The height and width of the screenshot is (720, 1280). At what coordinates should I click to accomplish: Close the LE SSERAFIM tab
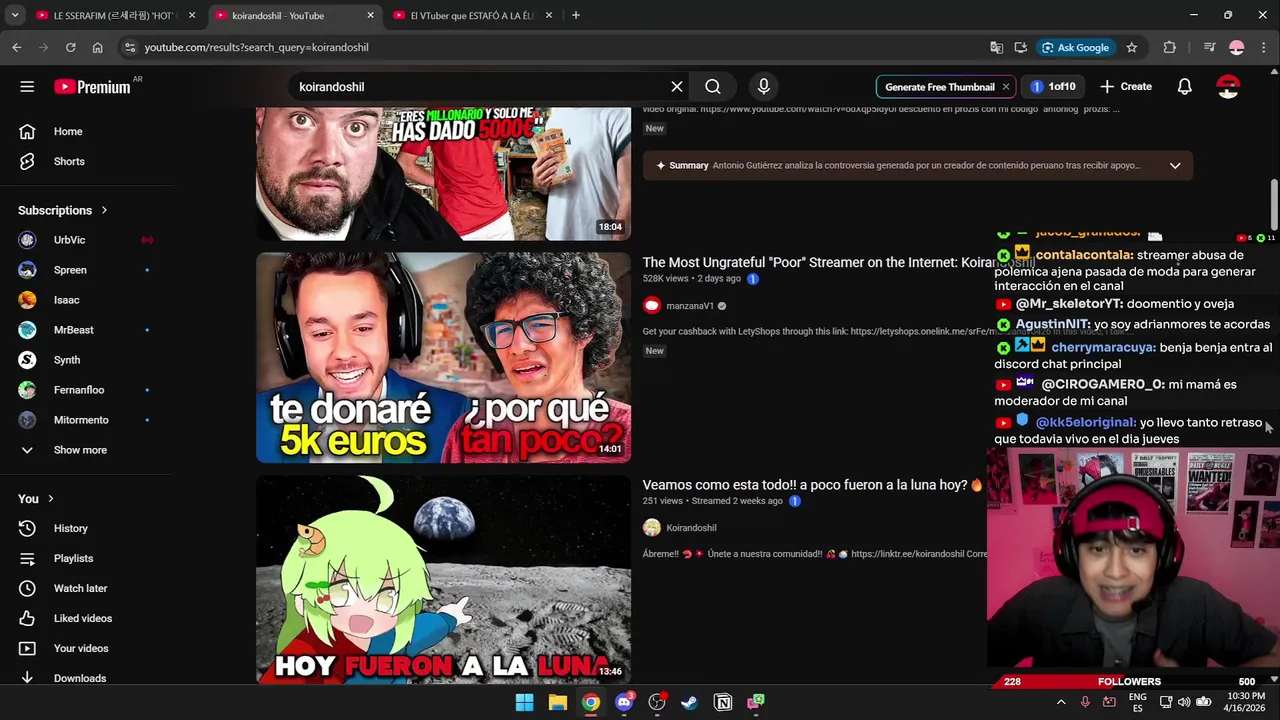[x=192, y=16]
